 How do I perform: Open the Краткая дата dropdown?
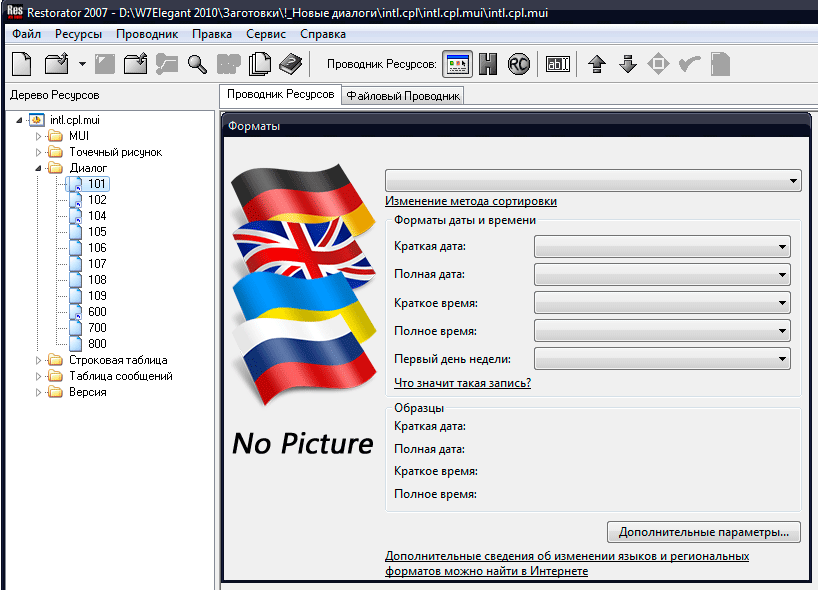pos(662,247)
